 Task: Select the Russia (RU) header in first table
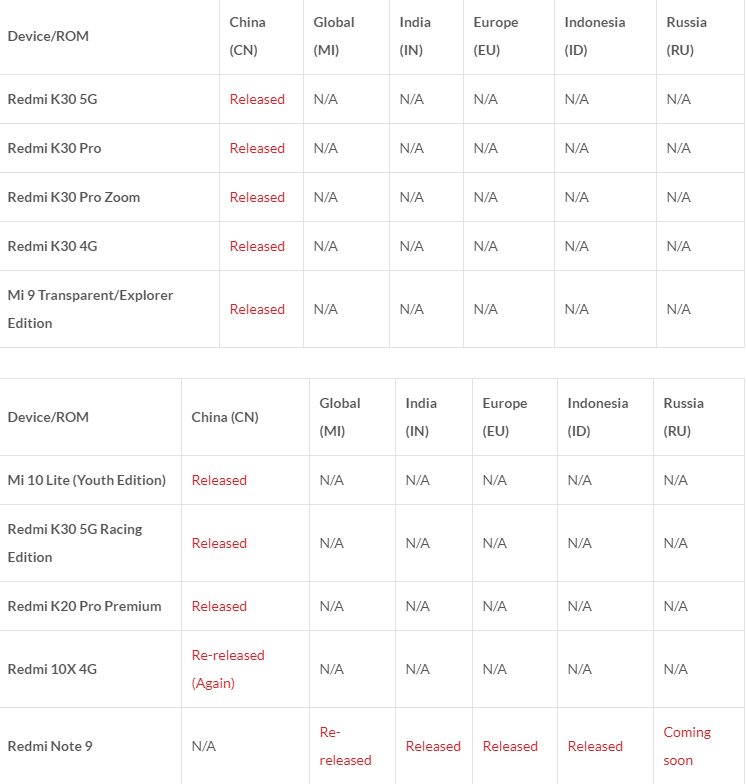[700, 36]
